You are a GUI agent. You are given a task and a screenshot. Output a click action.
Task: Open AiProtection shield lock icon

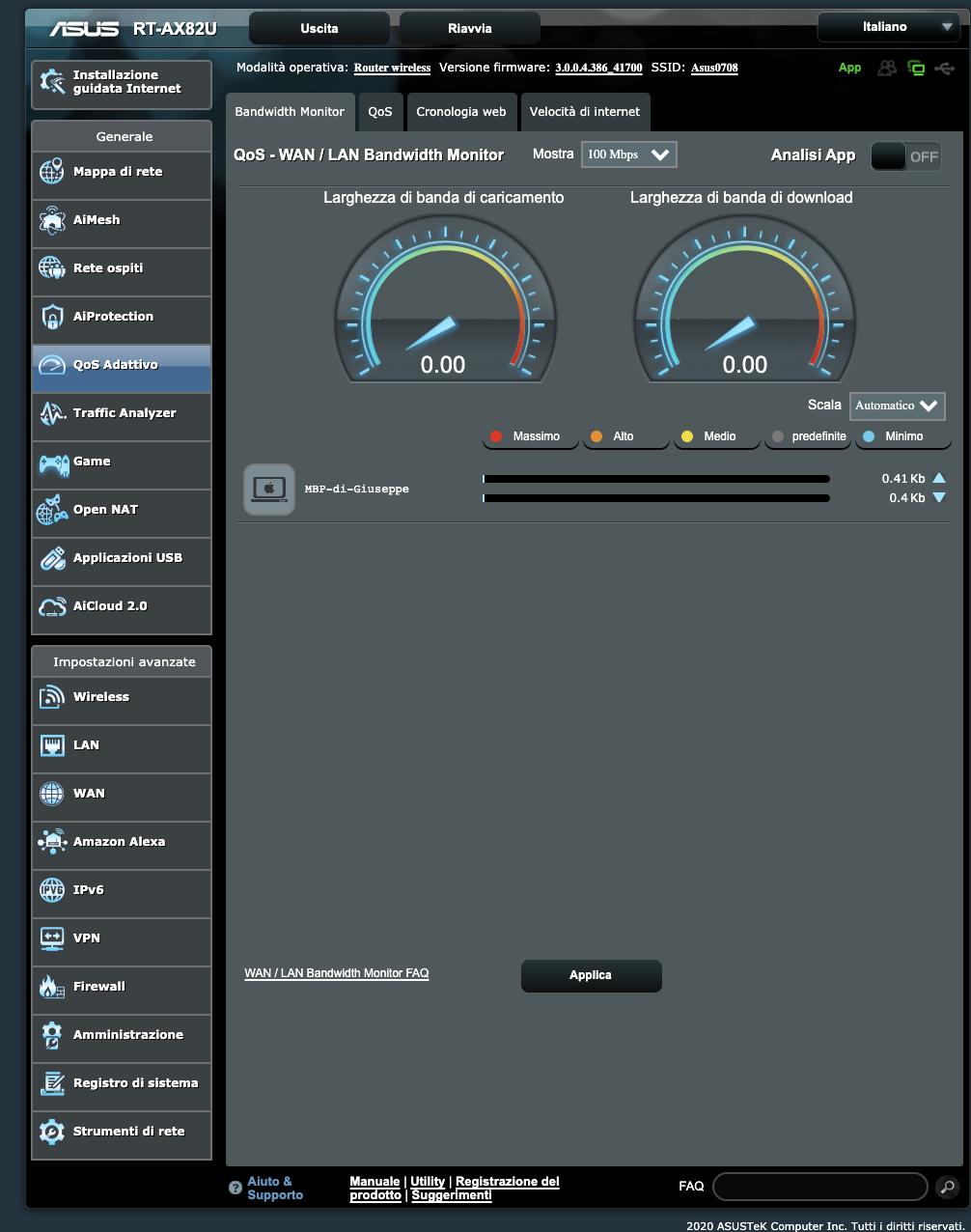tap(52, 317)
